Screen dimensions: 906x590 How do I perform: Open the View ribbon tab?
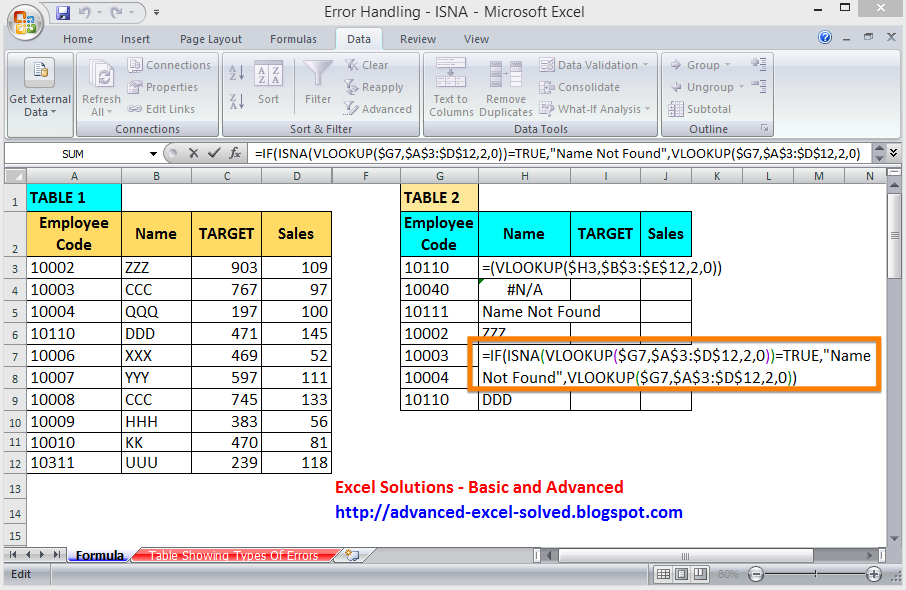pos(476,39)
